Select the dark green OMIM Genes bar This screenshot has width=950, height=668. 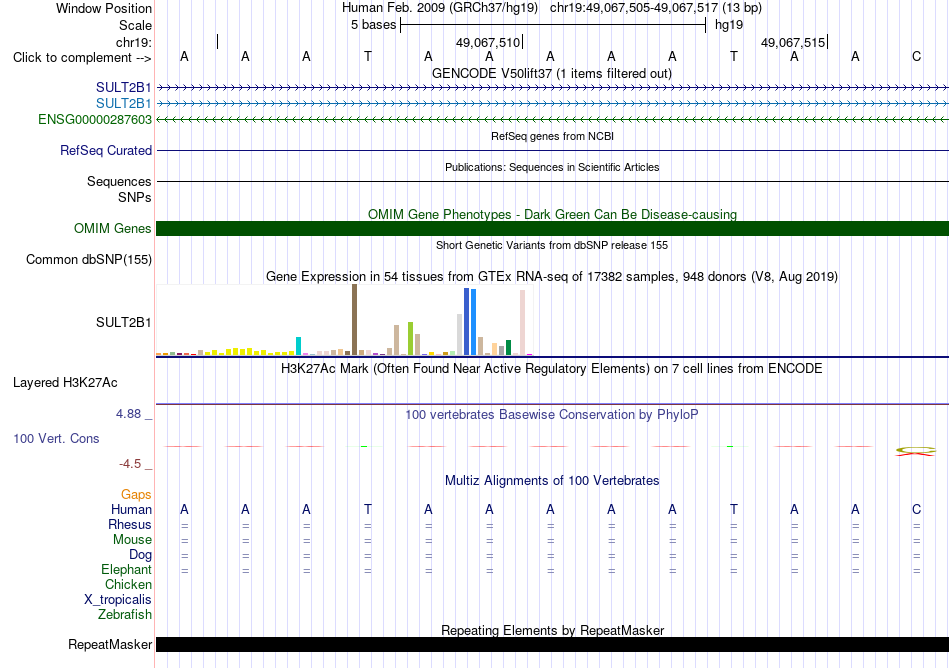(x=552, y=228)
